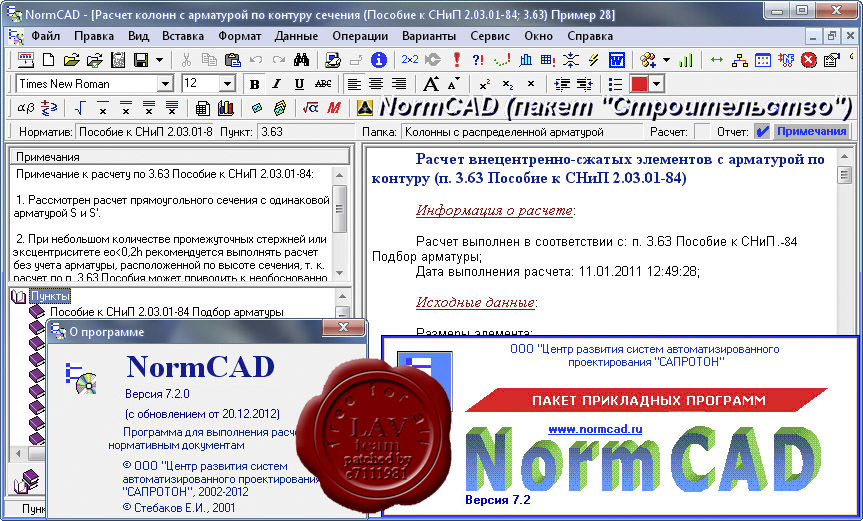Click the save floppy disk icon
This screenshot has width=863, height=521.
[x=141, y=59]
